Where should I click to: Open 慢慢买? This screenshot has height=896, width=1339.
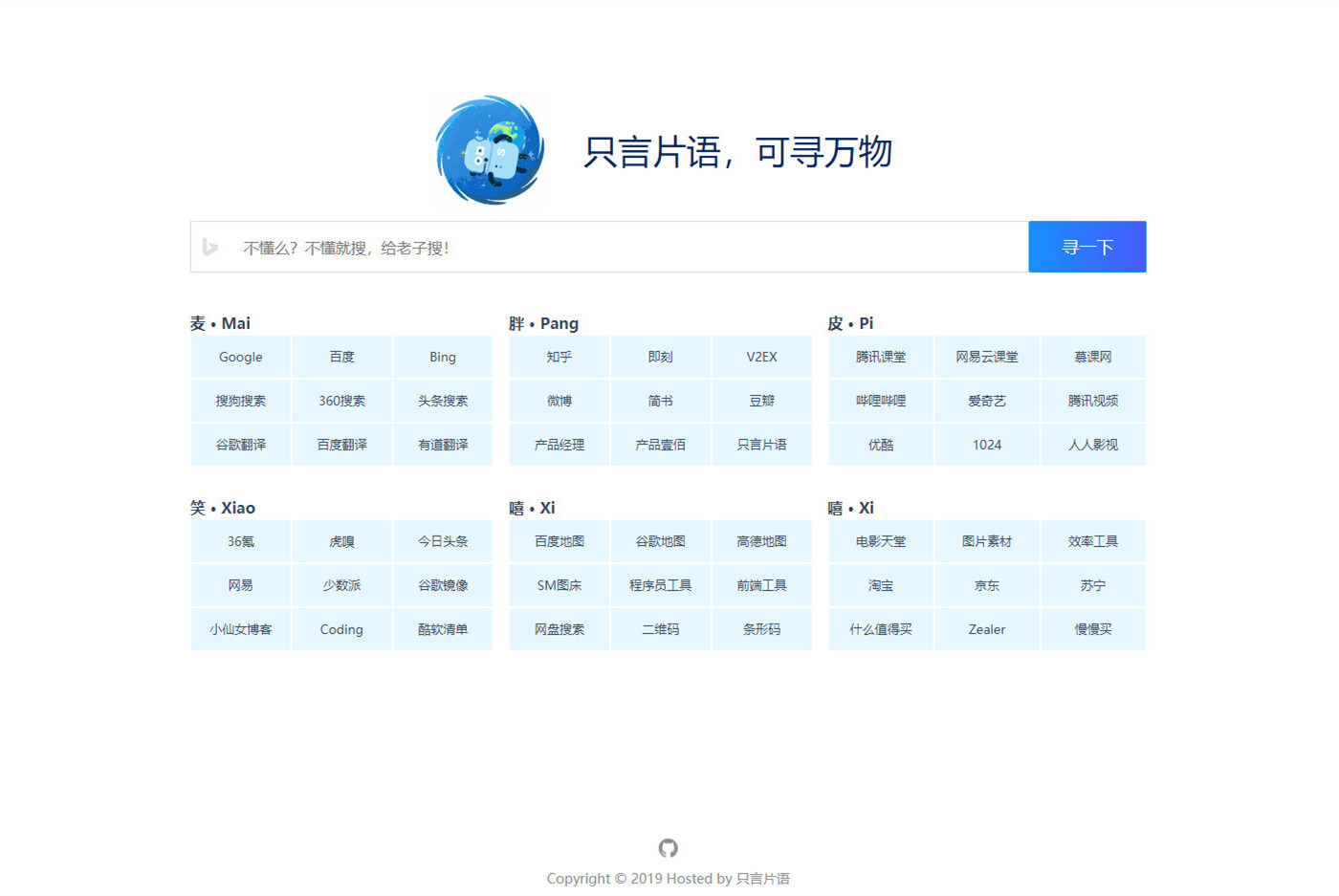[1093, 629]
